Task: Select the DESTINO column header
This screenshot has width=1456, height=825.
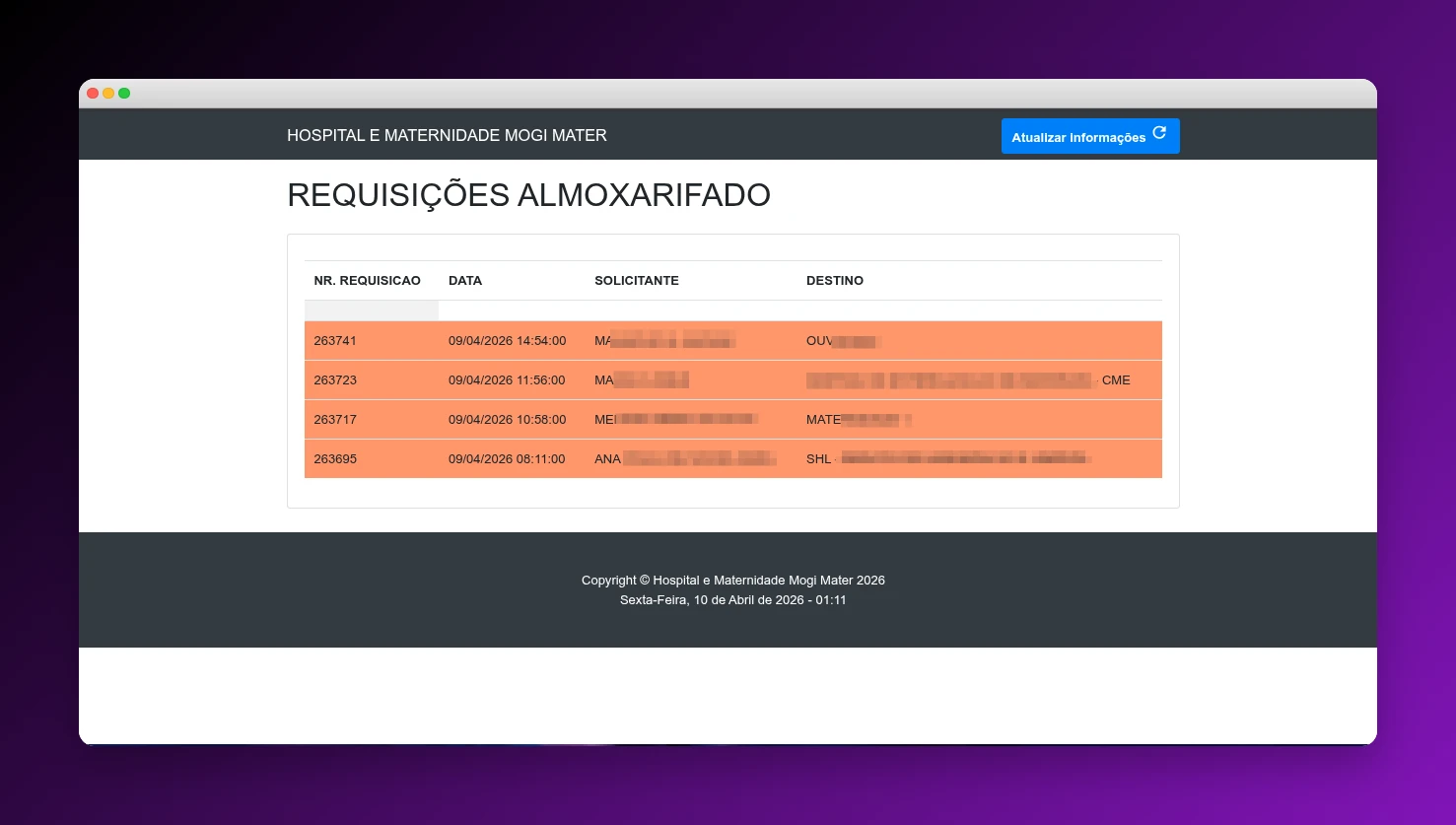Action: (835, 281)
